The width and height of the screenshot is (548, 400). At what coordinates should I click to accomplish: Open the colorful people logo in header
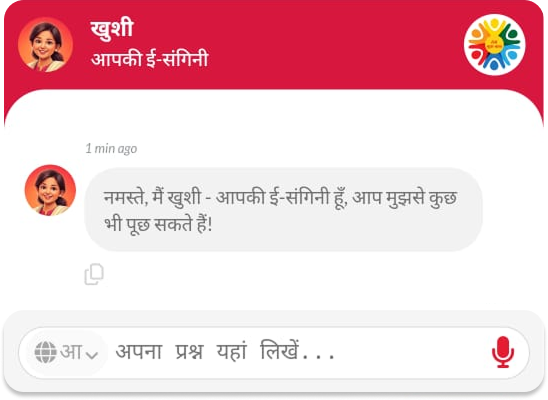coord(494,45)
